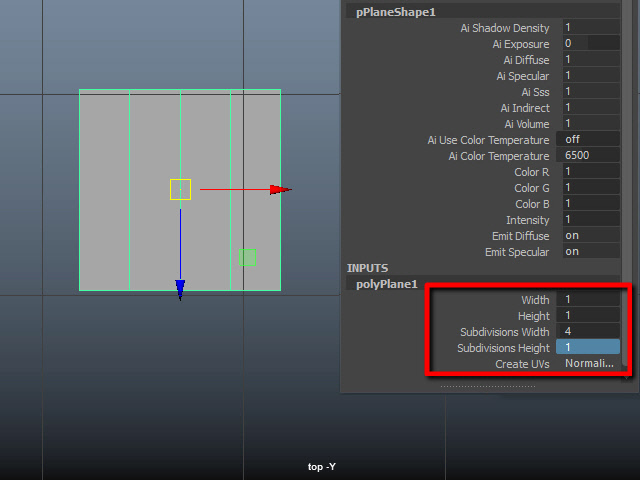
Task: Click the Height value field under polyPlane1
Action: [x=589, y=316]
